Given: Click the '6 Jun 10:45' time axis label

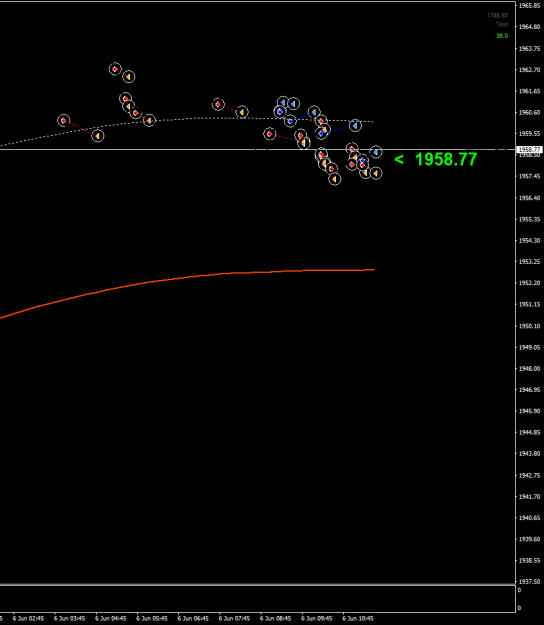Looking at the screenshot, I should point(358,619).
